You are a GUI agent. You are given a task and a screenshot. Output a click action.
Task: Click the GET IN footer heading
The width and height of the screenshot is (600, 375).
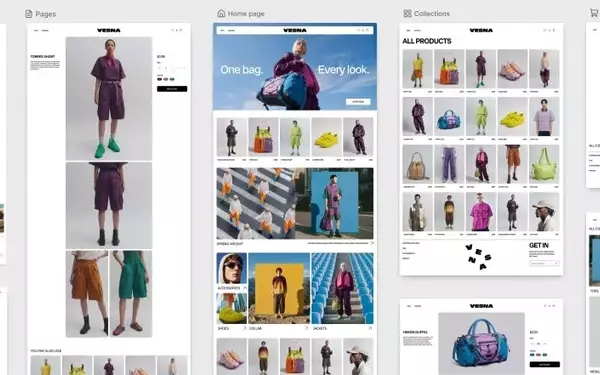pyautogui.click(x=539, y=245)
